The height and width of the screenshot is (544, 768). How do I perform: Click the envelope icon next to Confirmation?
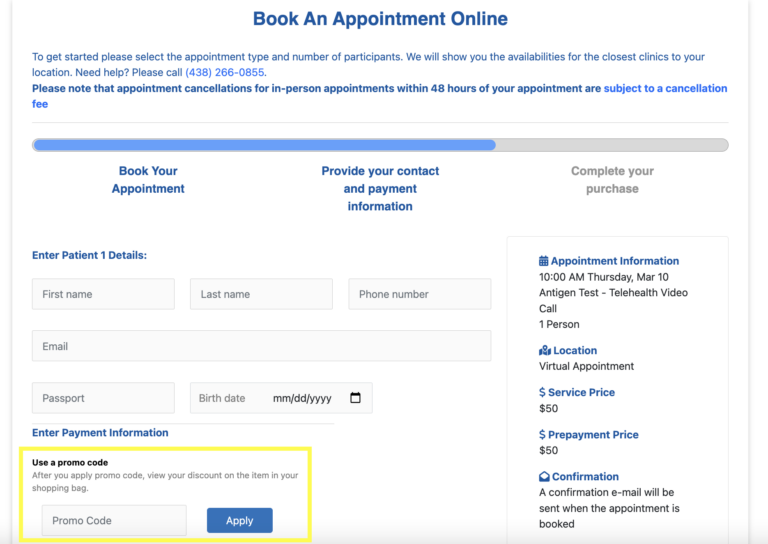pyautogui.click(x=544, y=476)
